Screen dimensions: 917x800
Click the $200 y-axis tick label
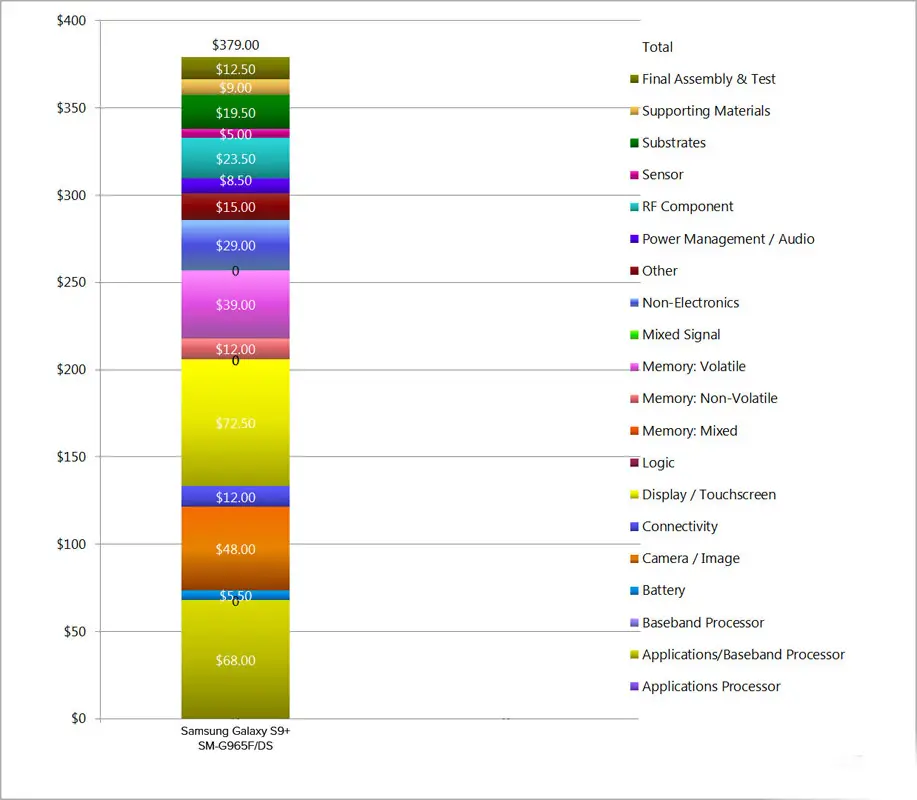coord(71,370)
